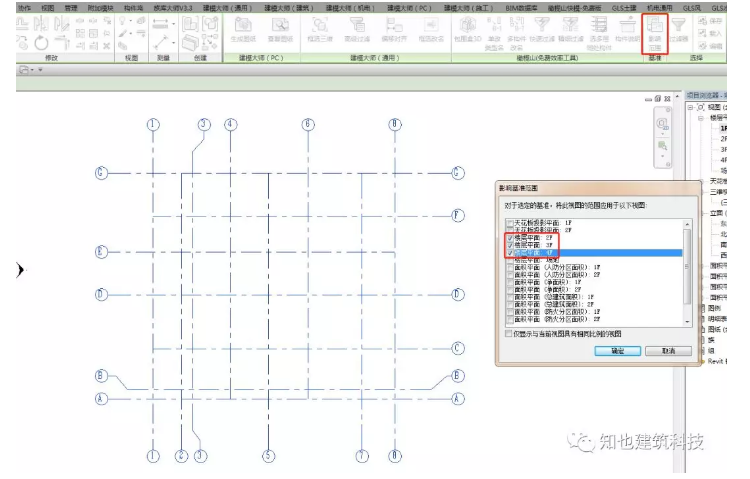Choose the Rotate tool in 修改 panel
This screenshot has width=750, height=479.
(x=41, y=44)
